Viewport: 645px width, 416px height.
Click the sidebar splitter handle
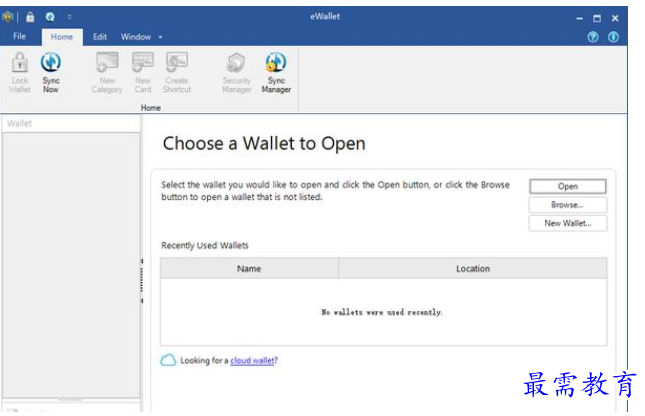coord(142,281)
